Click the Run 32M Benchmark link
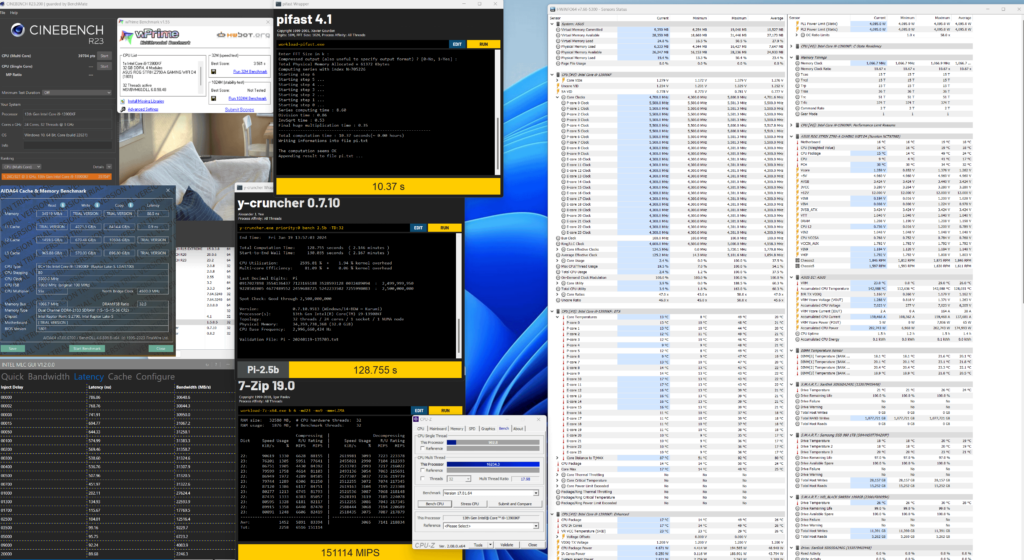The image size is (1024, 560). tap(250, 72)
